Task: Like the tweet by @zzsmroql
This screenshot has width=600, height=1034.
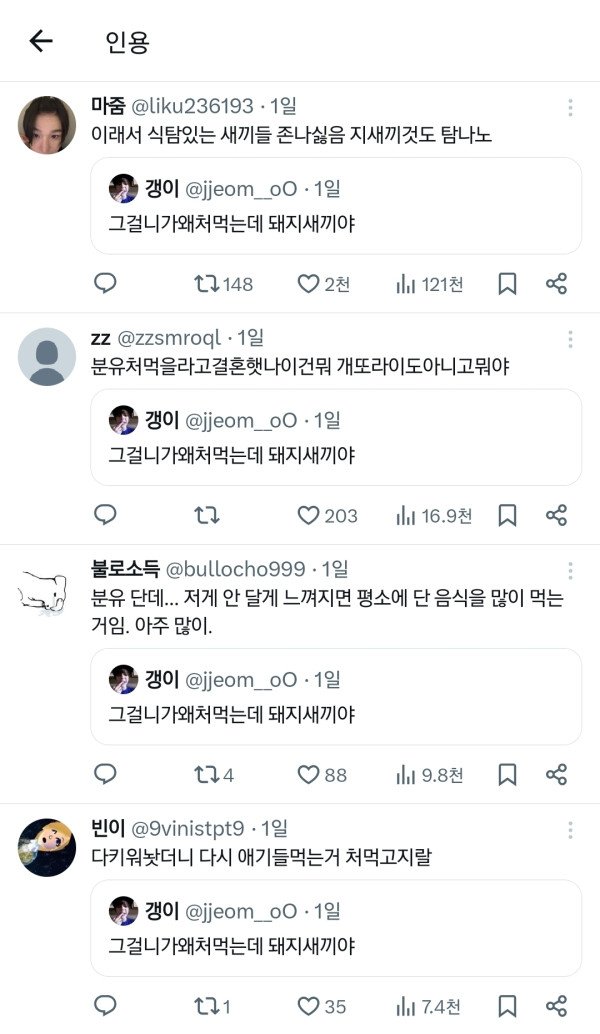Action: click(309, 516)
